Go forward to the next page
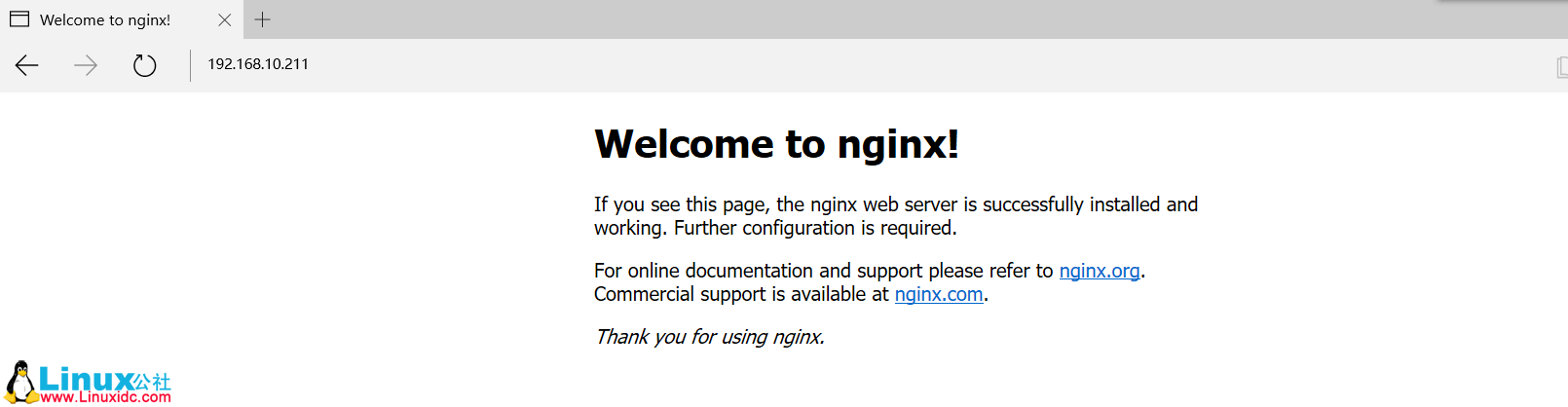The image size is (1568, 407). click(x=86, y=65)
